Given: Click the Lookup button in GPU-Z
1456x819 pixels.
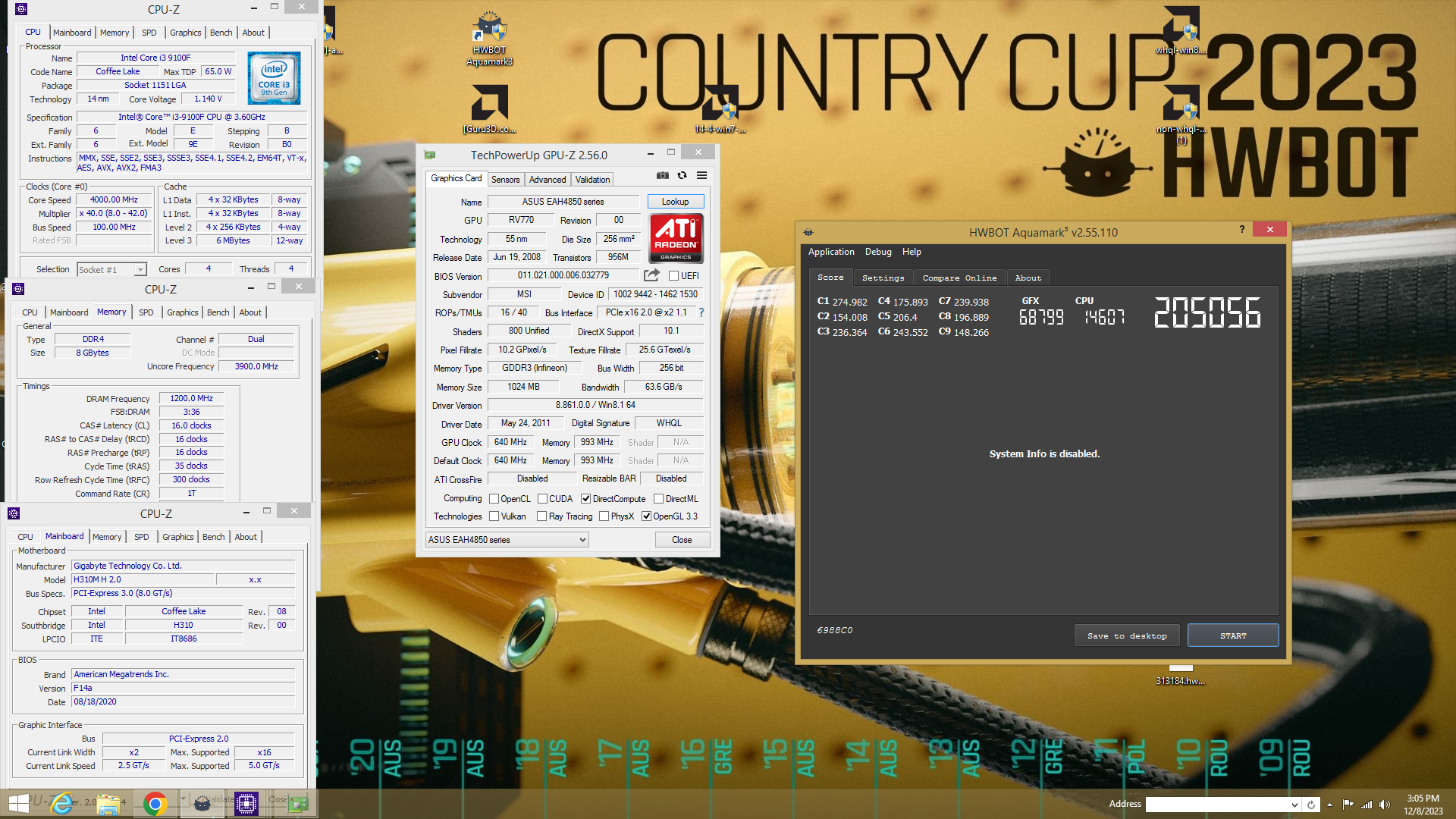Looking at the screenshot, I should [x=675, y=202].
